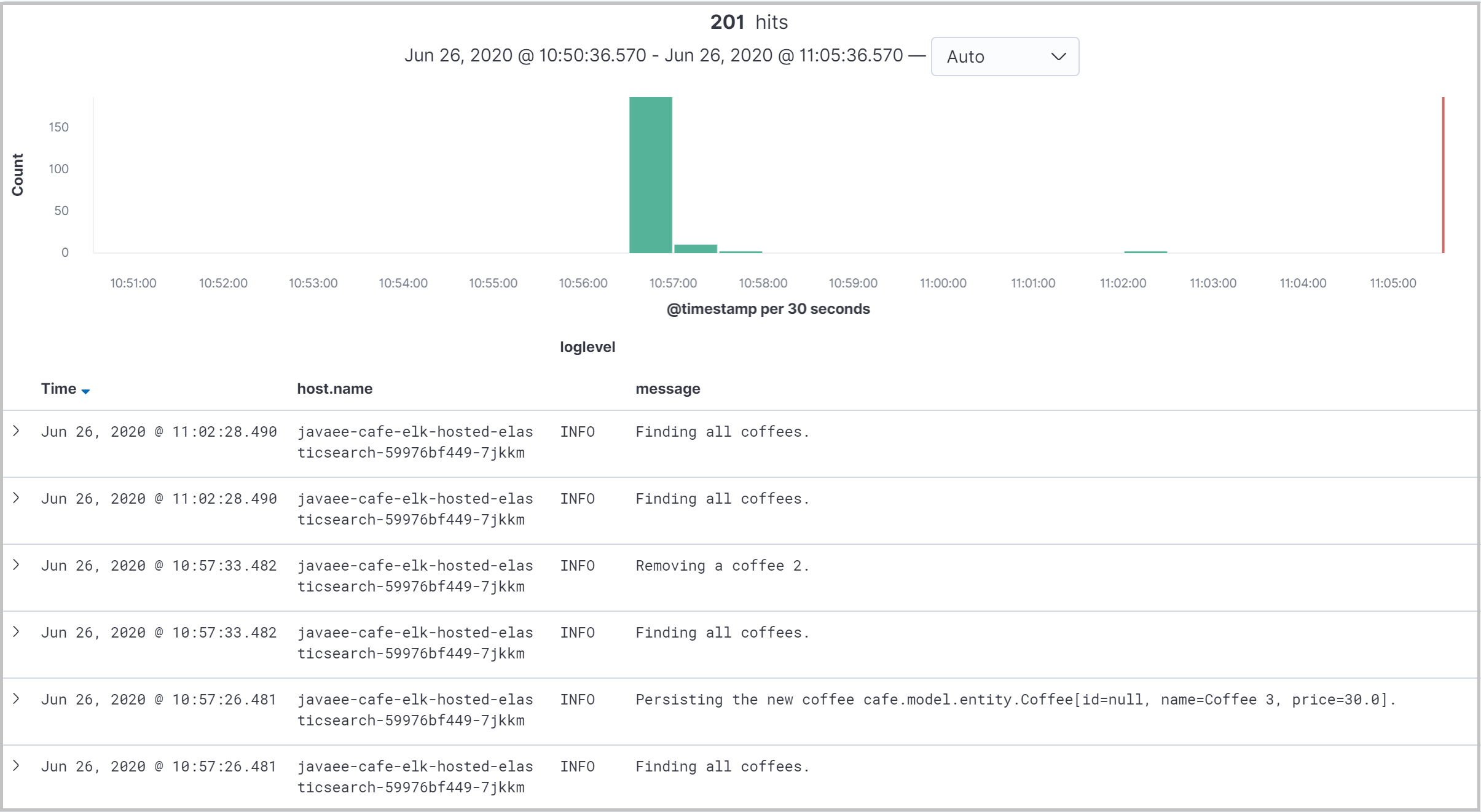Click the 11:00:00 x-axis tick label

click(943, 283)
